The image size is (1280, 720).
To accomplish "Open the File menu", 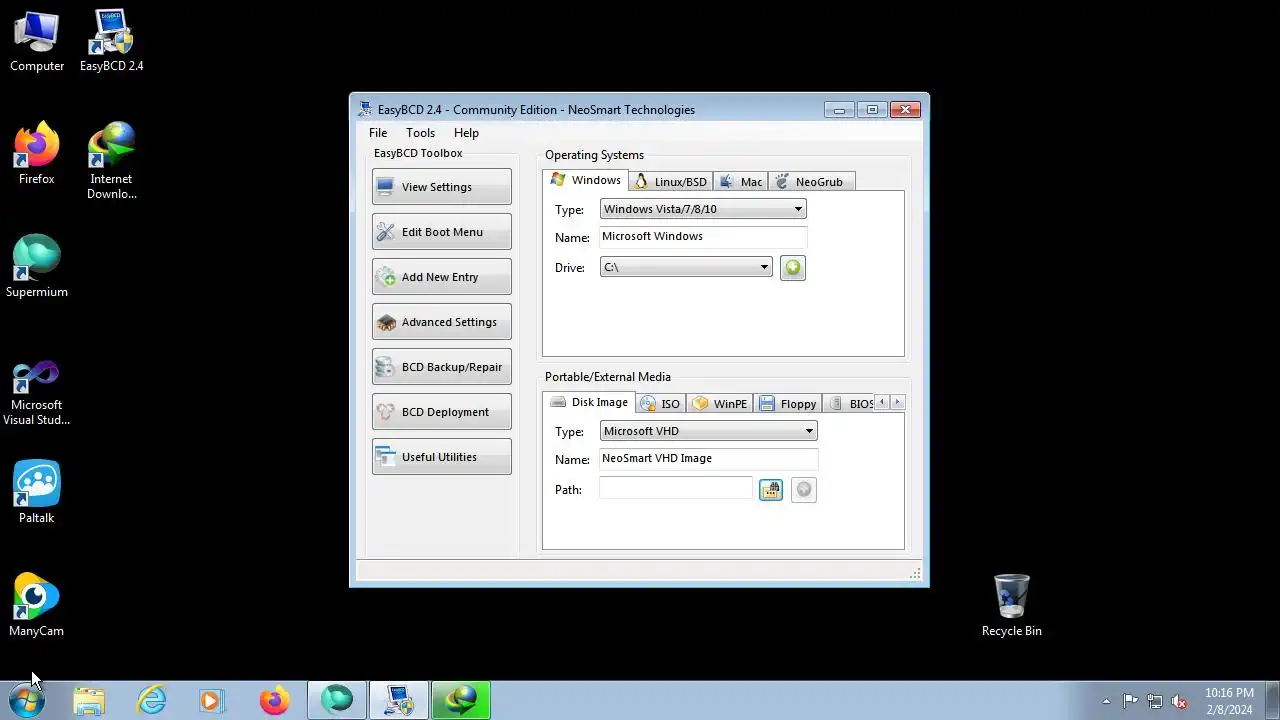I will pos(378,133).
